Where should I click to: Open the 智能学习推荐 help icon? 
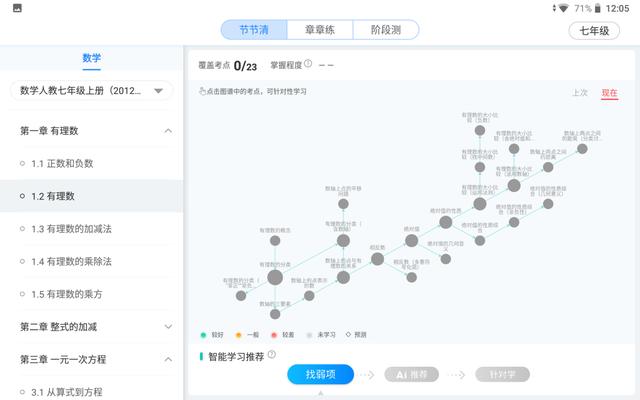[x=272, y=354]
